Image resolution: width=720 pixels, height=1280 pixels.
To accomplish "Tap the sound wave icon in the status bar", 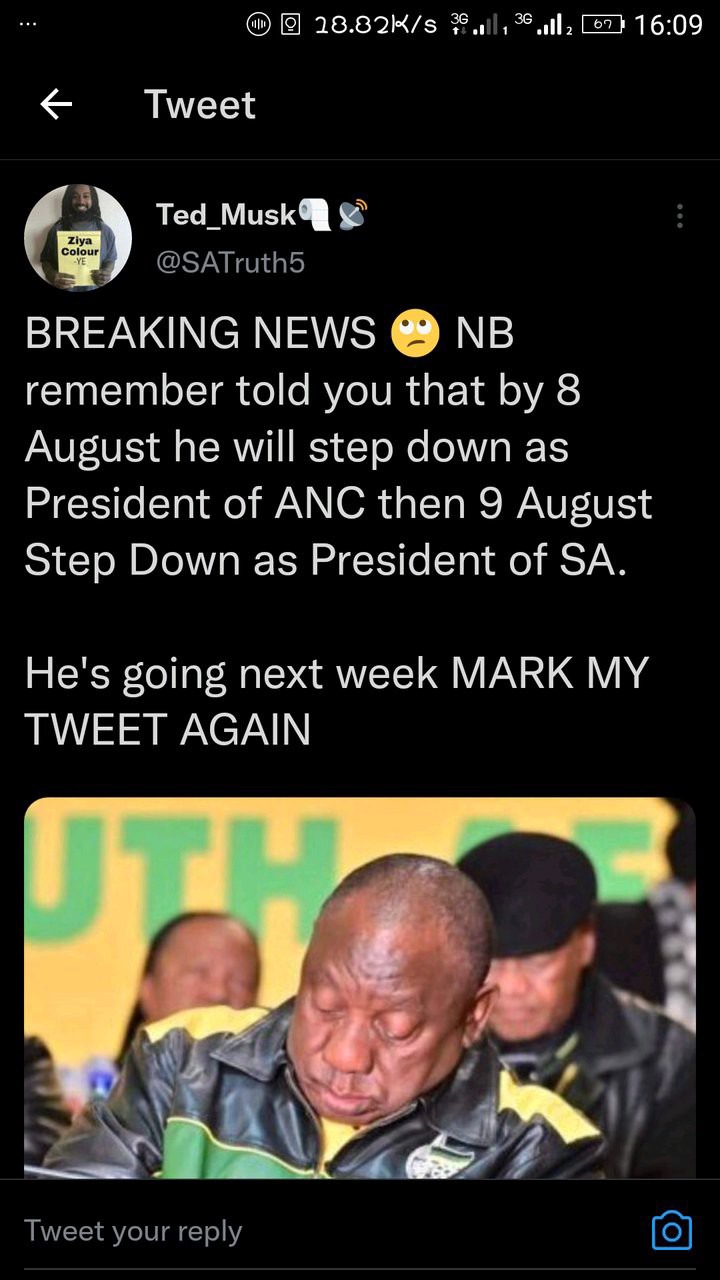I will (258, 25).
